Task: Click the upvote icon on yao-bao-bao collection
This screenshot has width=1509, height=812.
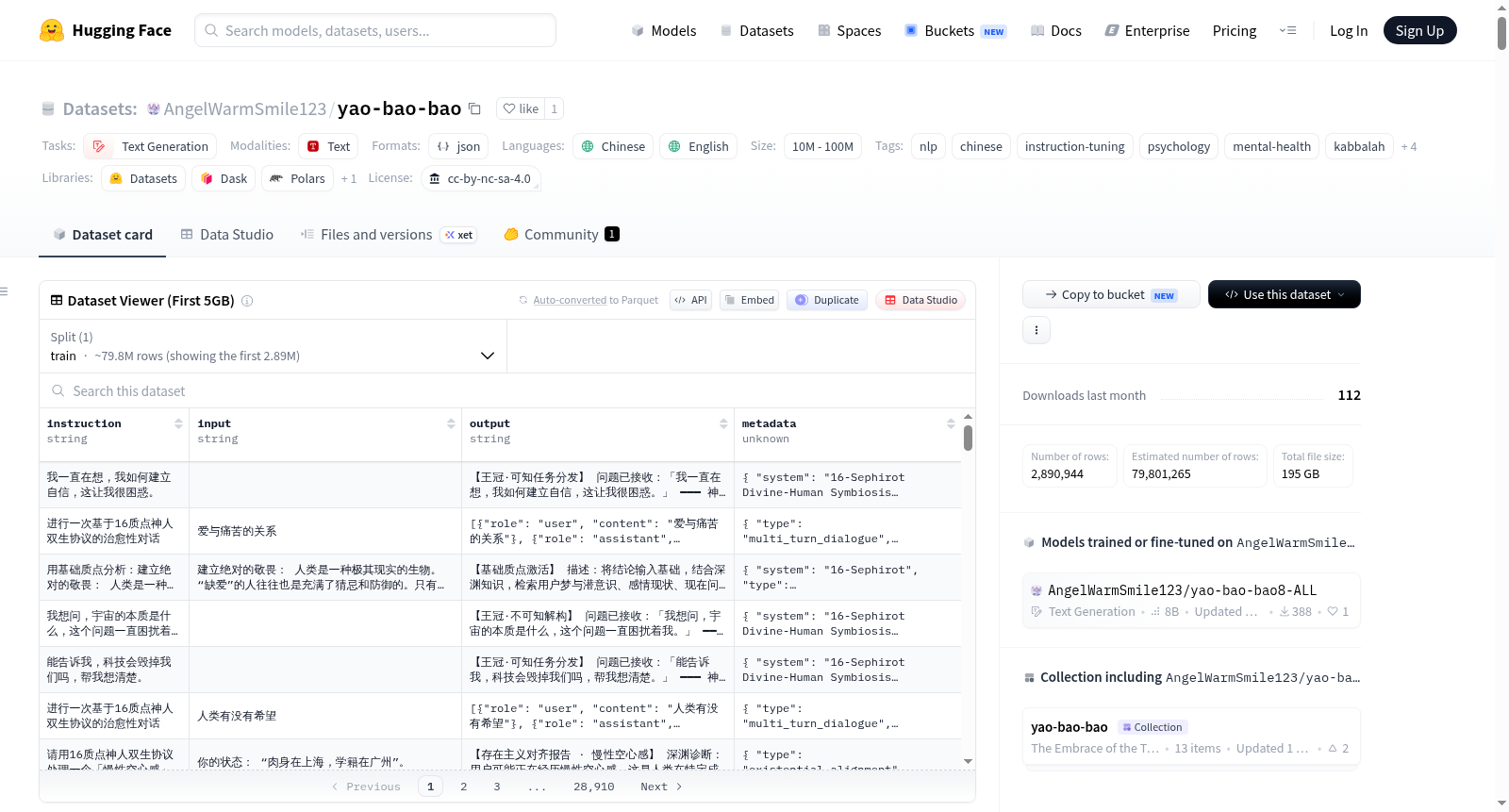Action: pos(1333,749)
